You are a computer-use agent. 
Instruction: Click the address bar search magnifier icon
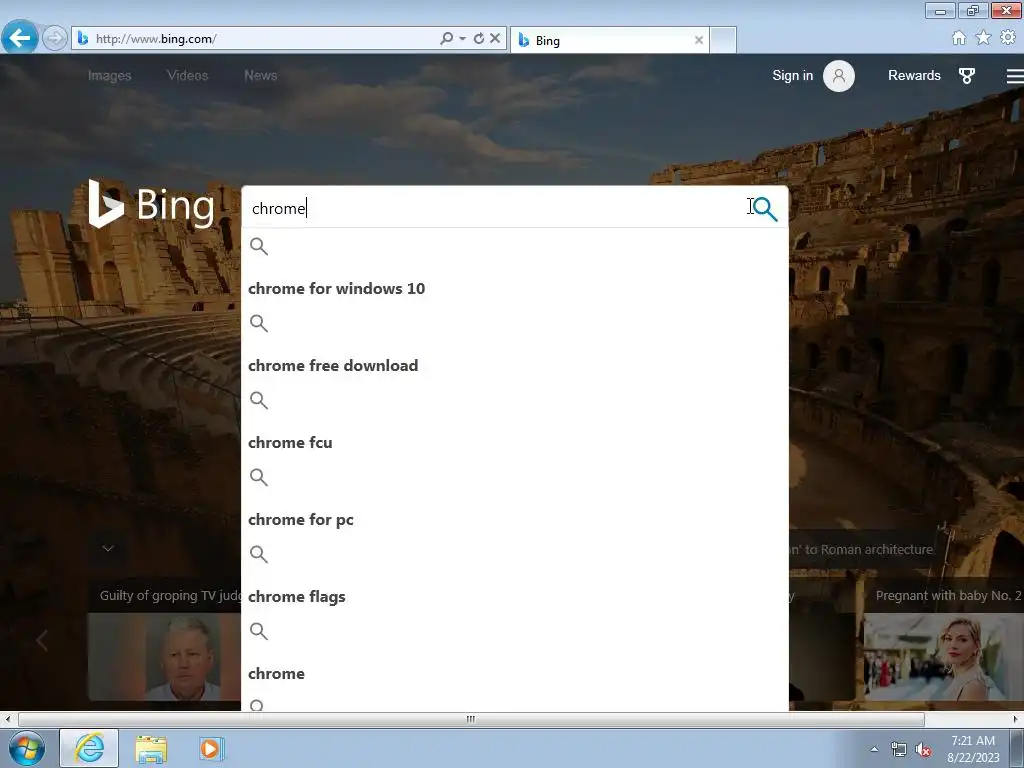[x=447, y=39]
